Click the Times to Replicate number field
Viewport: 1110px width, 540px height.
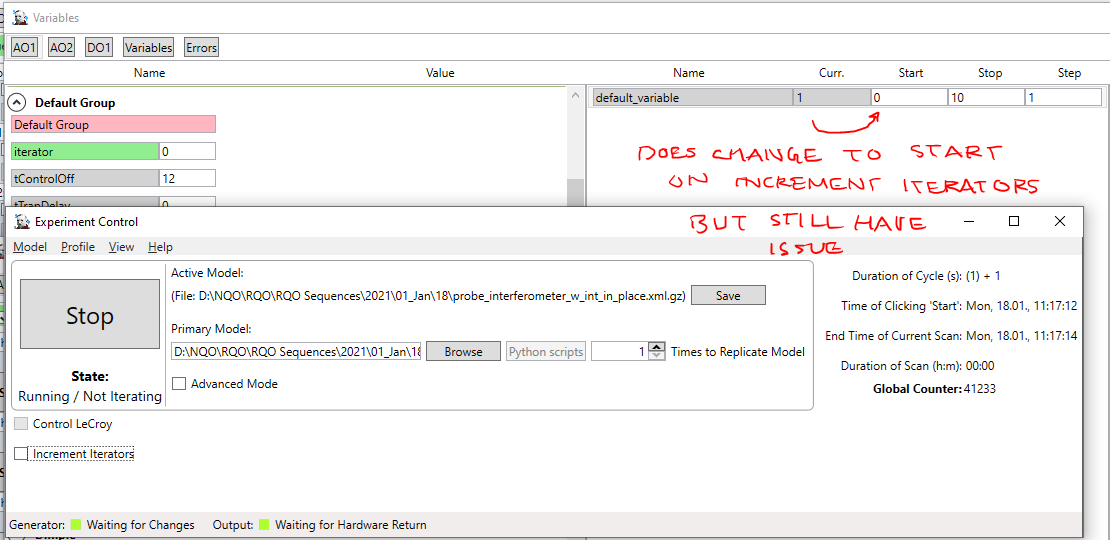[620, 351]
